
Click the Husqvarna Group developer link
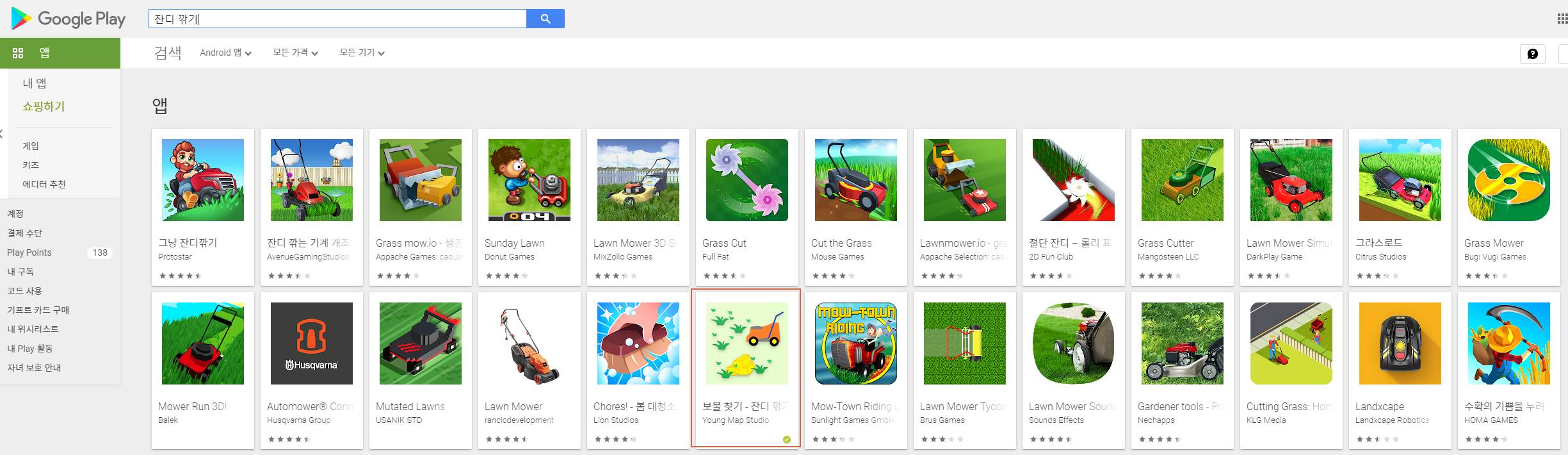click(x=299, y=420)
